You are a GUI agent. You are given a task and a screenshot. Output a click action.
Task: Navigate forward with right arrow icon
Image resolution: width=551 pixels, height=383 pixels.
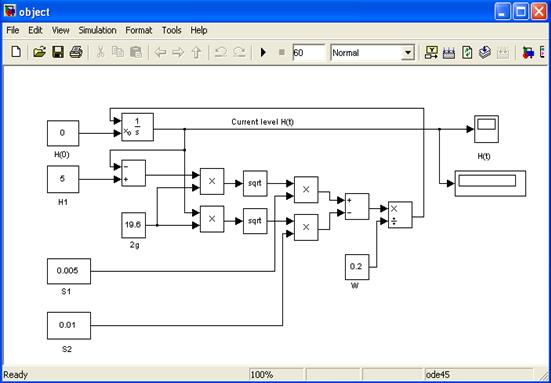[x=179, y=53]
